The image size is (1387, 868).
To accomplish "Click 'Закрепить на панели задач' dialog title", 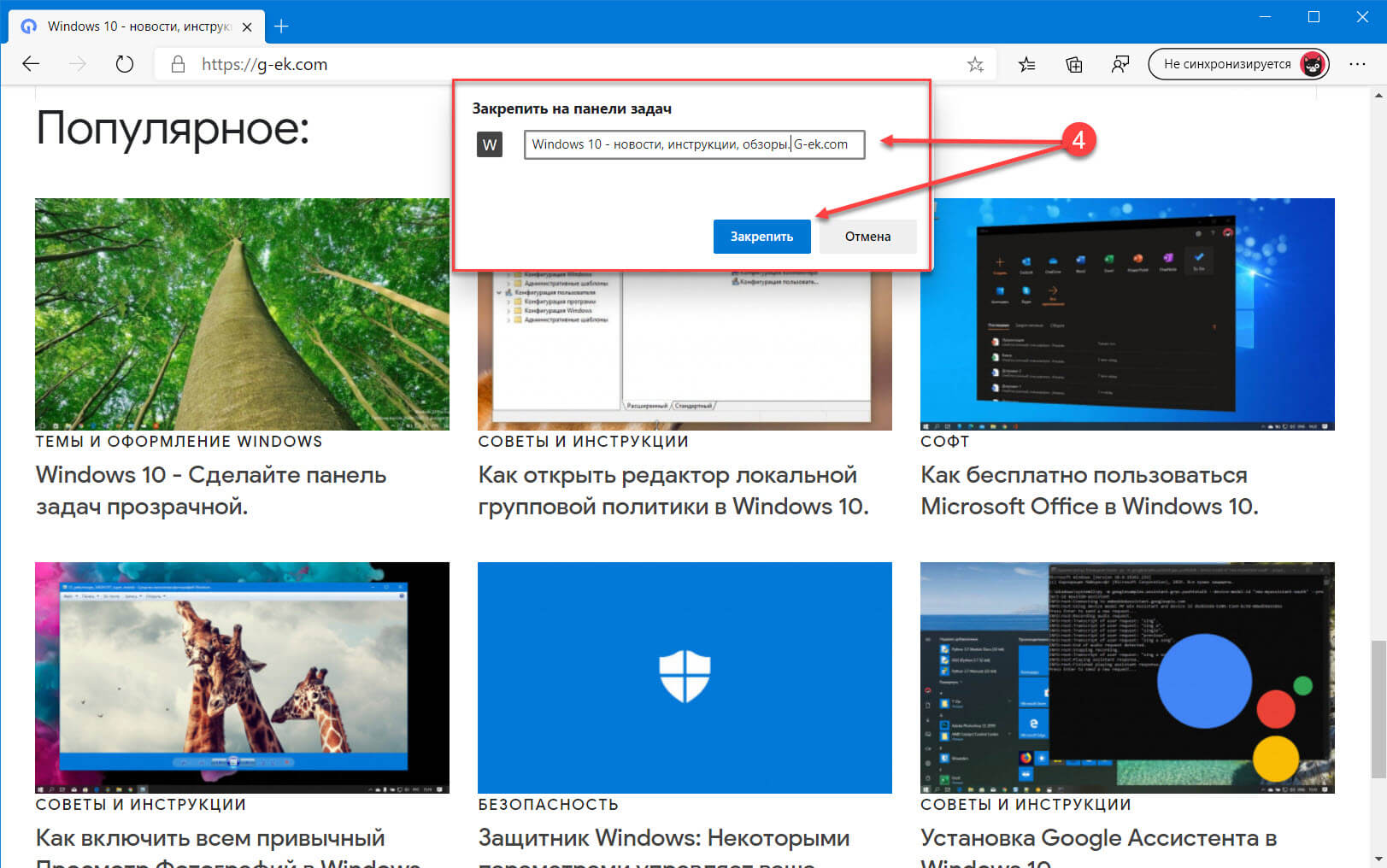I will click(572, 108).
